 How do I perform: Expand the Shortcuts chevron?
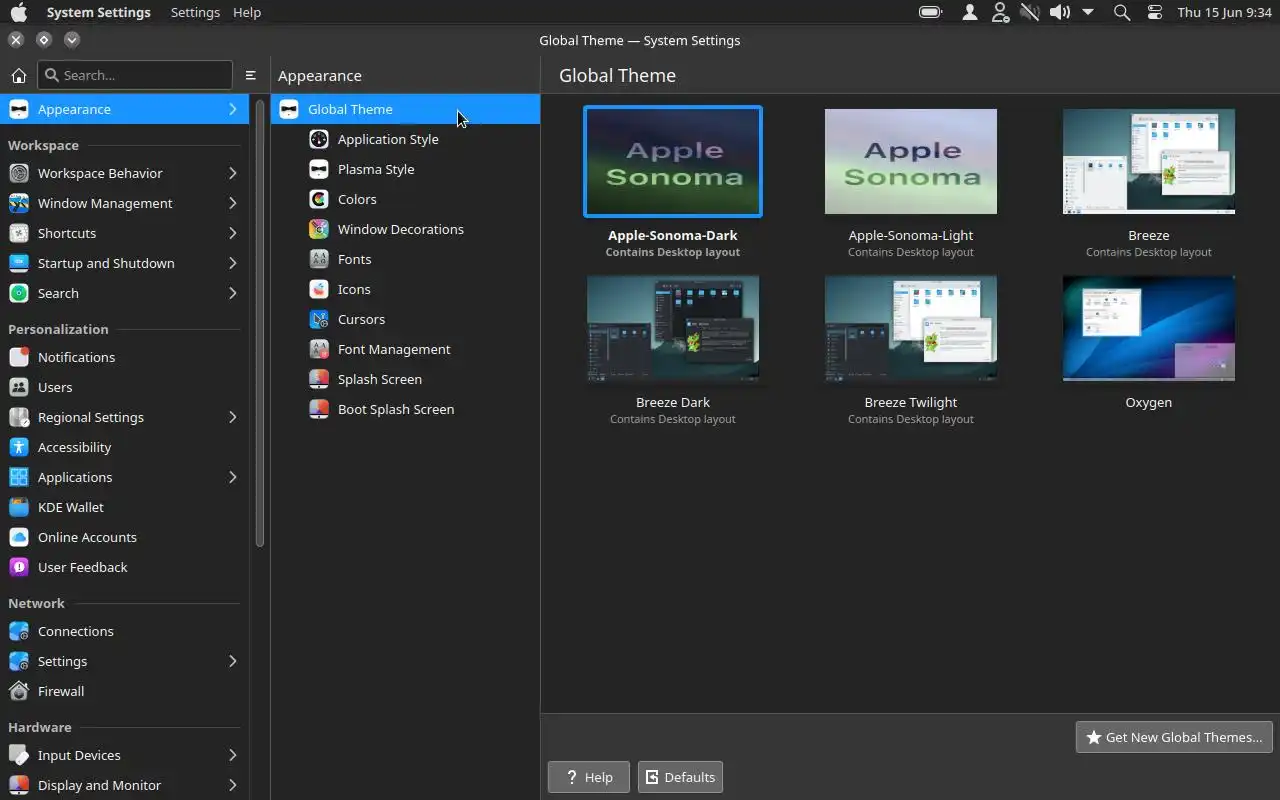[233, 233]
